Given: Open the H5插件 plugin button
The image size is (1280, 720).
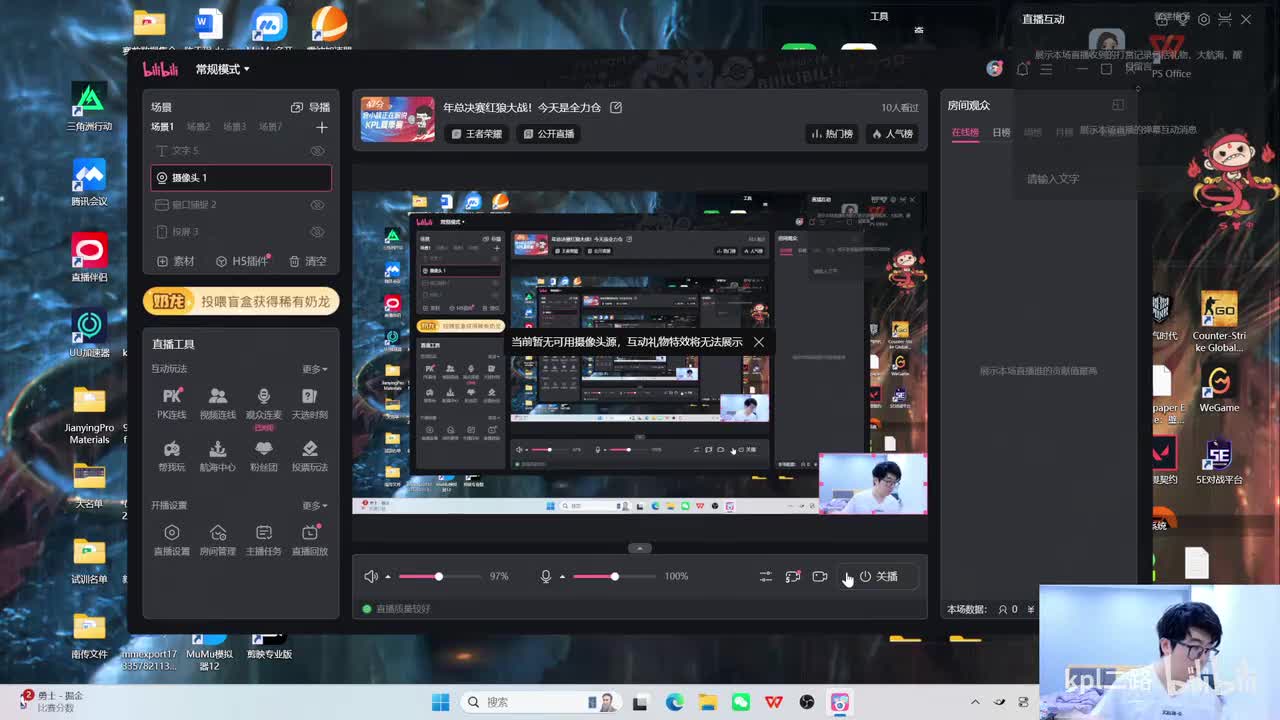Looking at the screenshot, I should pos(243,261).
